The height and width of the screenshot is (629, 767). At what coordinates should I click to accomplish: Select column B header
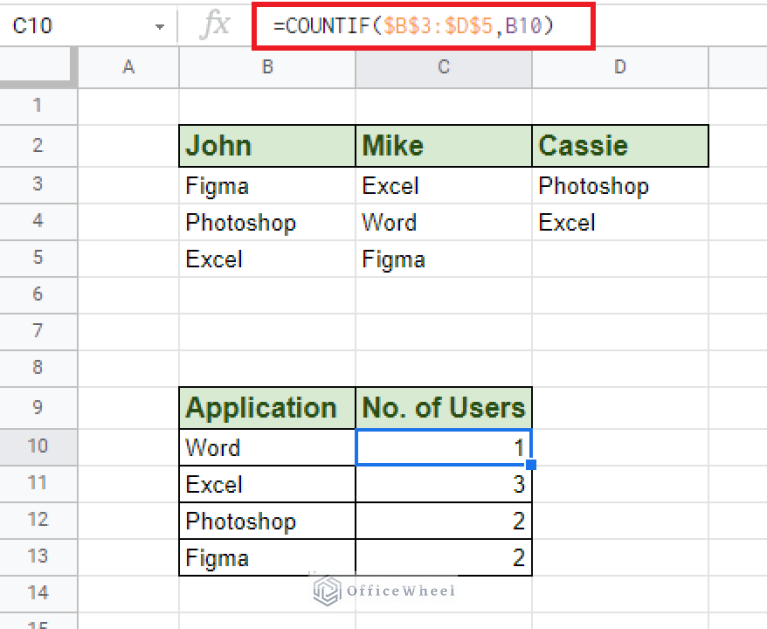[x=267, y=67]
